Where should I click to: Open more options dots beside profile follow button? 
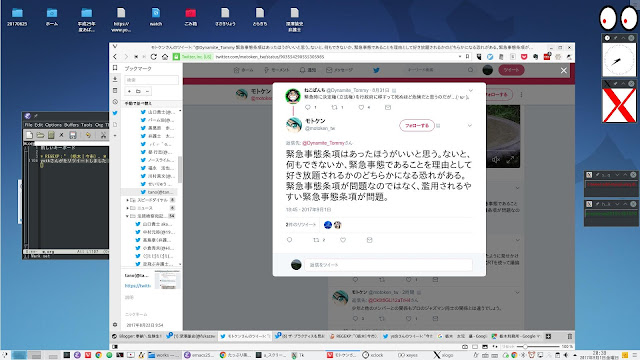click(521, 95)
